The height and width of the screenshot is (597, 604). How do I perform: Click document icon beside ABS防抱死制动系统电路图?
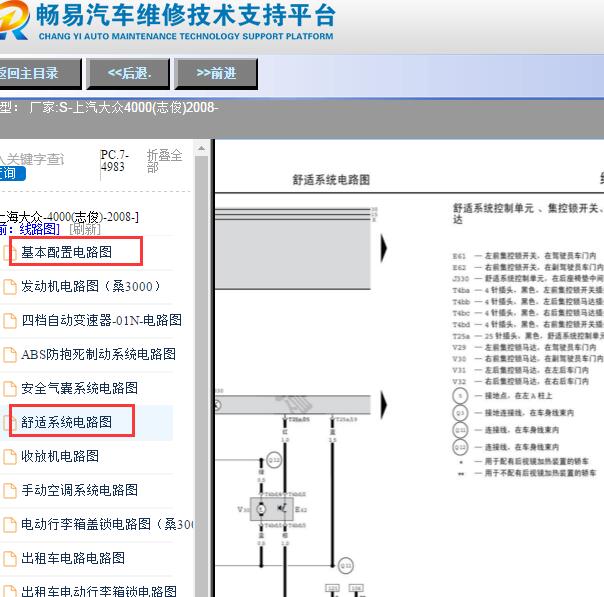10,354
